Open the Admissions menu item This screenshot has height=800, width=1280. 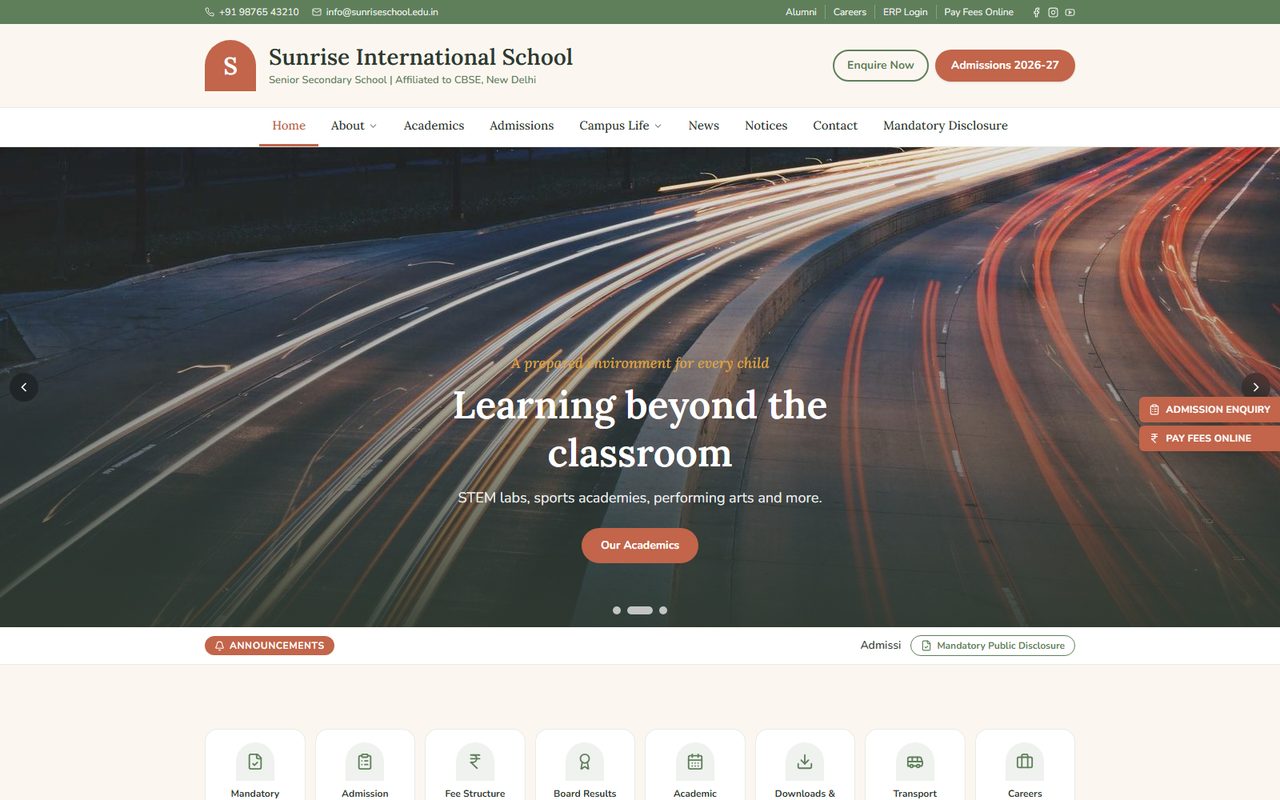click(522, 126)
